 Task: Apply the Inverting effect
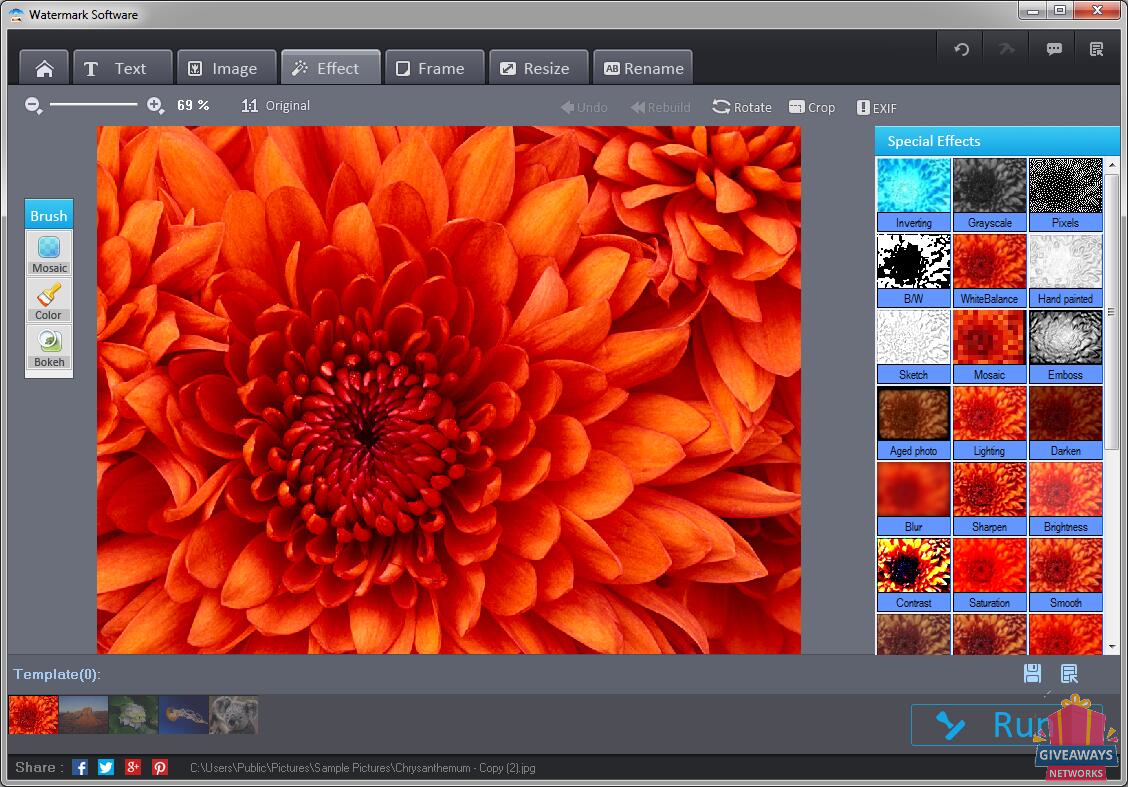point(914,194)
